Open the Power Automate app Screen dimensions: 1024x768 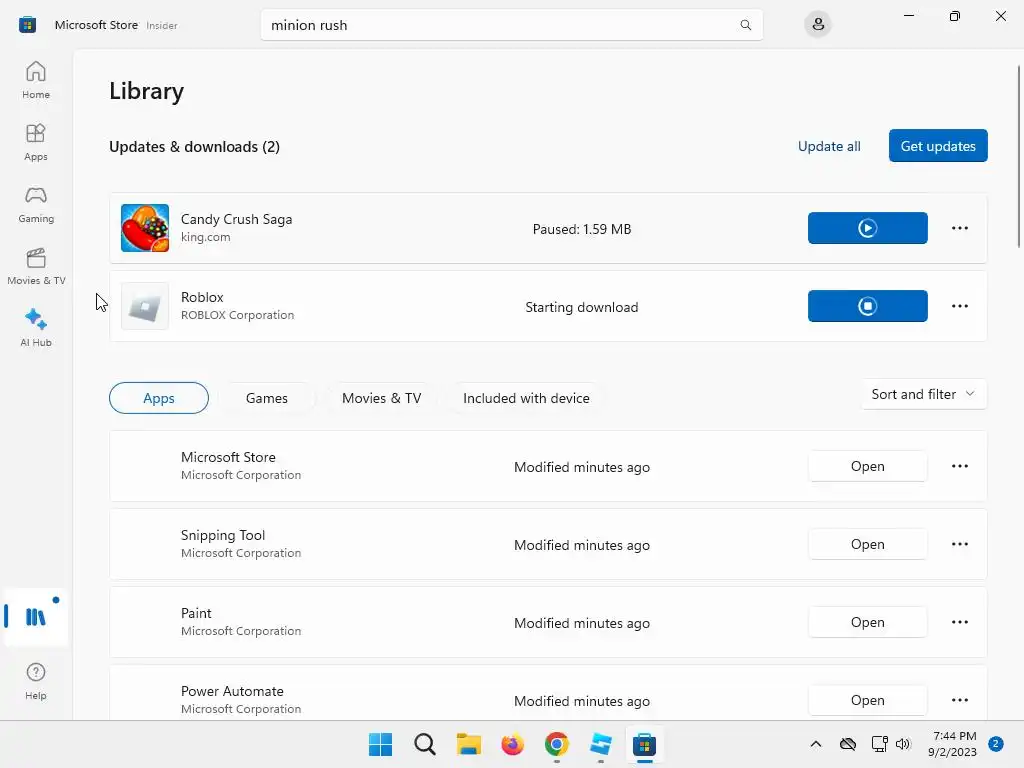tap(867, 700)
